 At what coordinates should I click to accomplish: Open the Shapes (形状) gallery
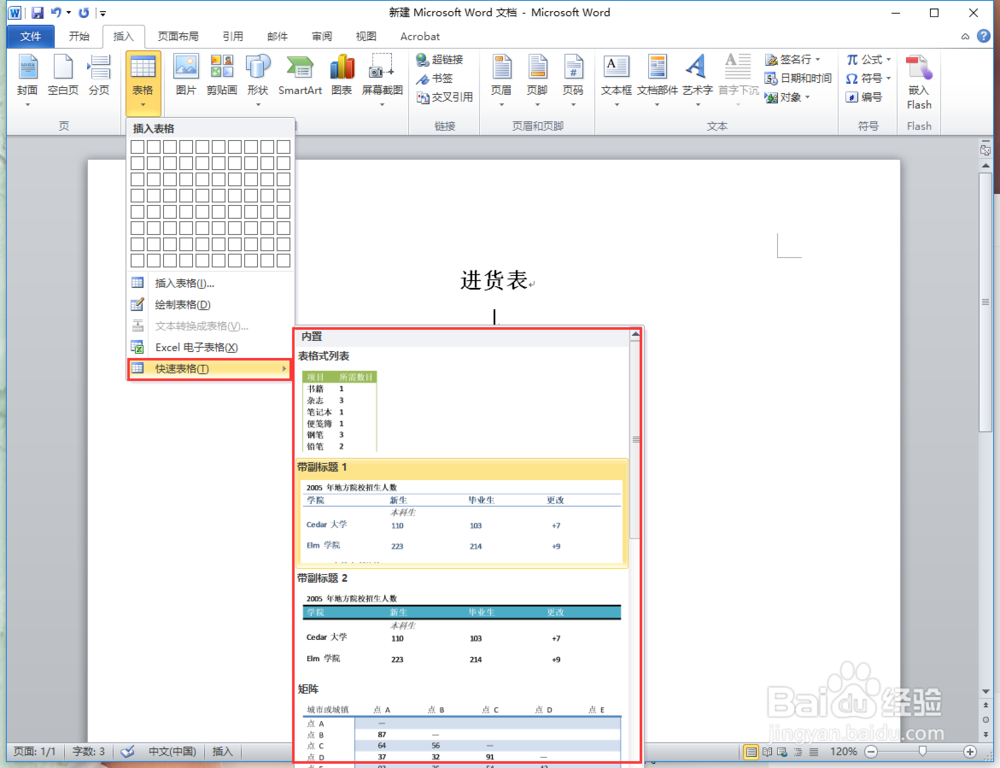[258, 80]
